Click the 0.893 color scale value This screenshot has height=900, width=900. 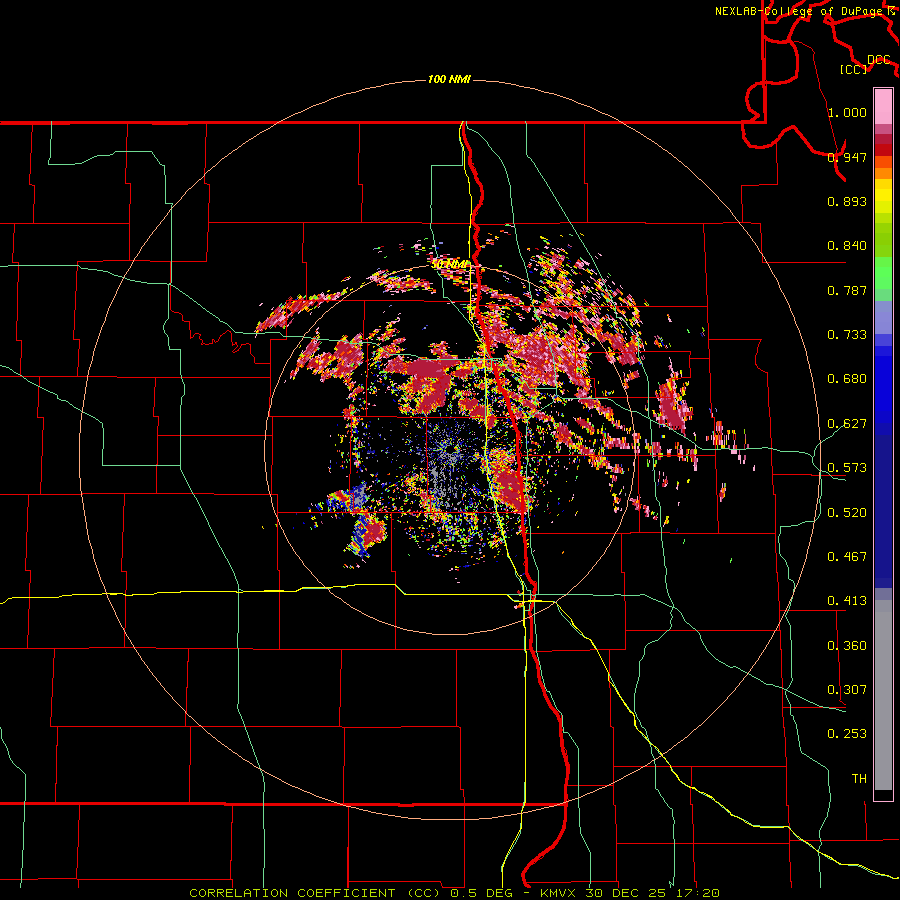847,201
